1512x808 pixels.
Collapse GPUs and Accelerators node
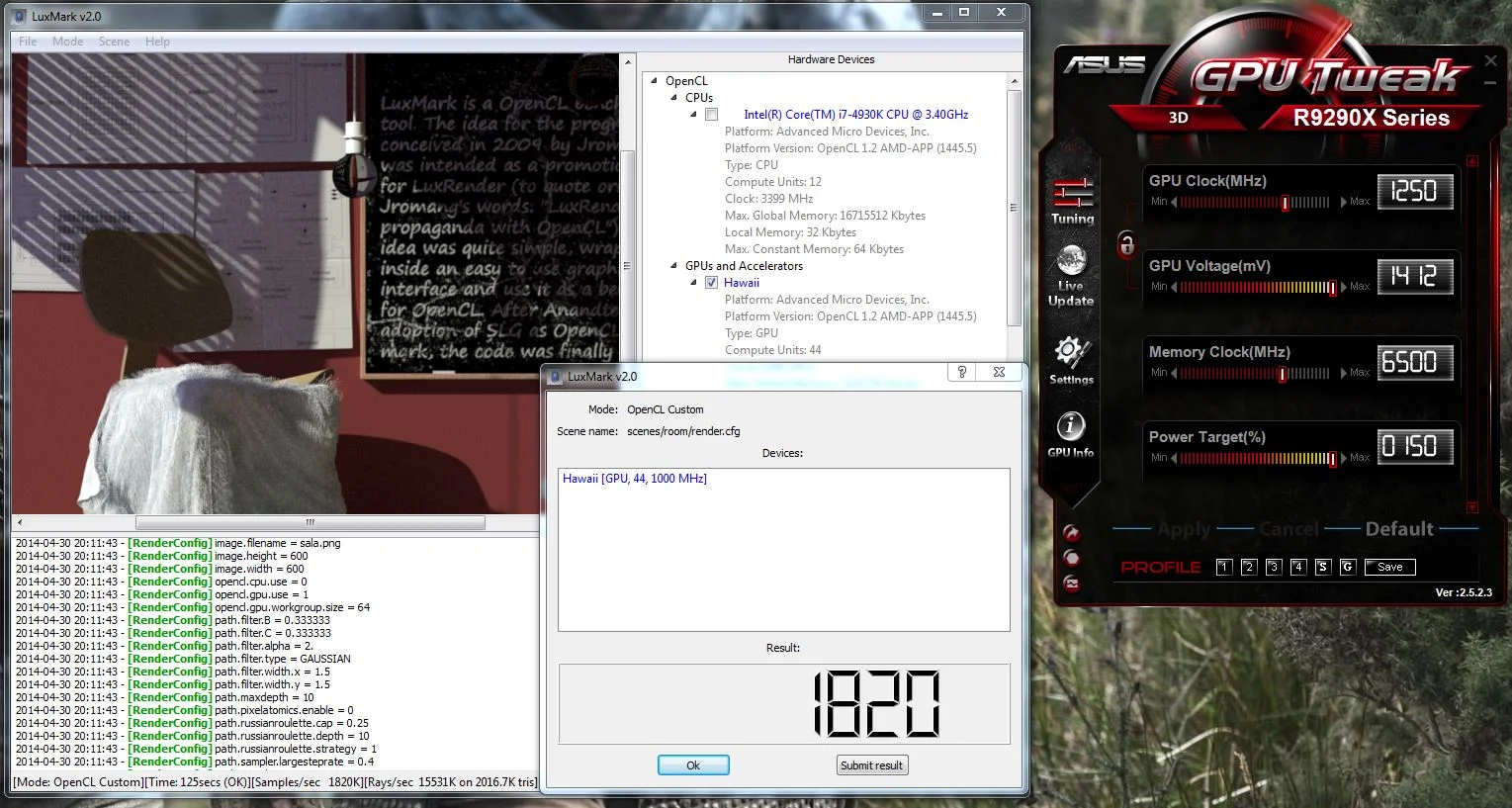(674, 266)
